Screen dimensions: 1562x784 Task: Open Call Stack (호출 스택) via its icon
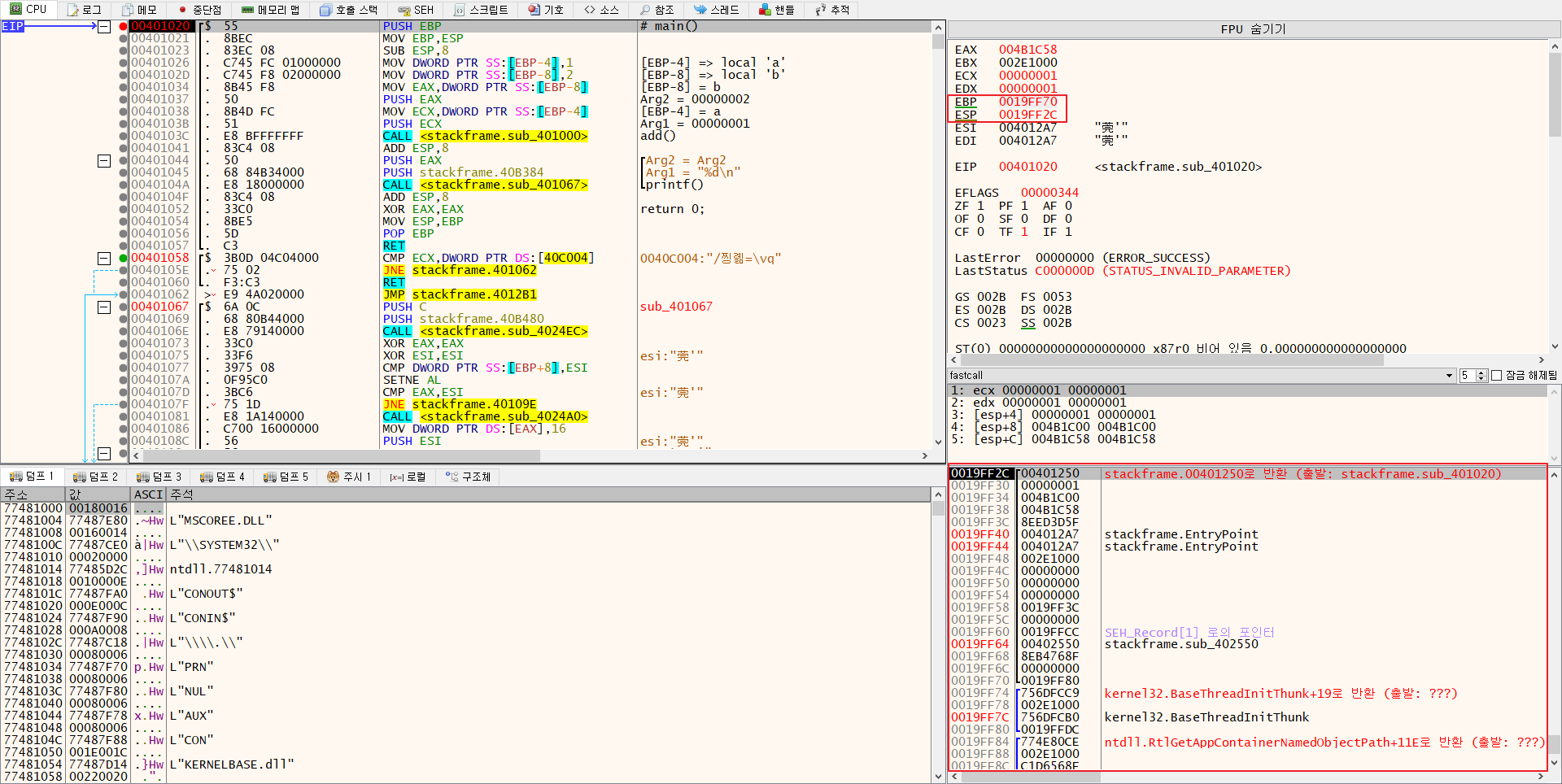325,10
